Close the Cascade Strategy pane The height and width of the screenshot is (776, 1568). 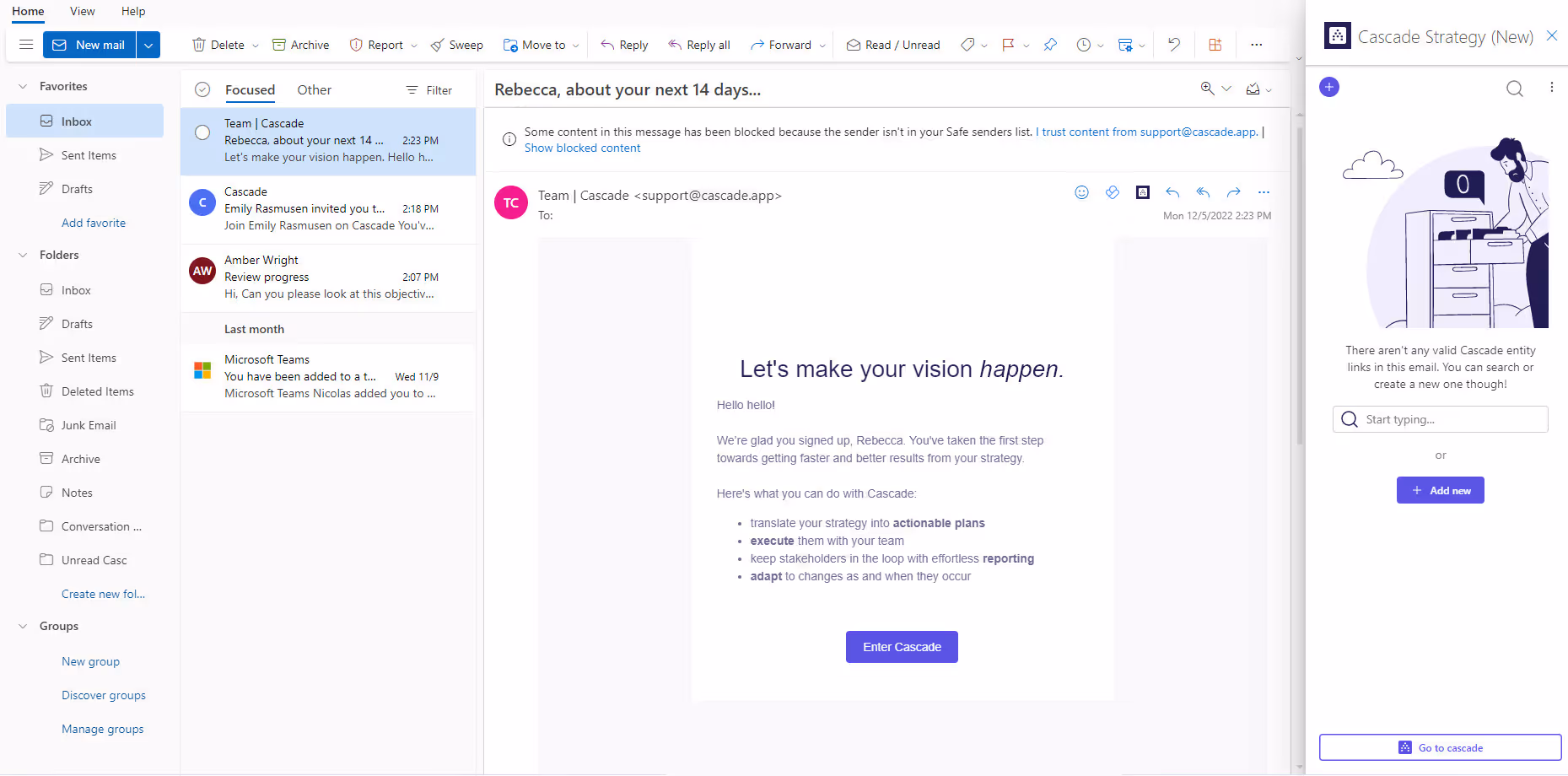pos(1551,35)
